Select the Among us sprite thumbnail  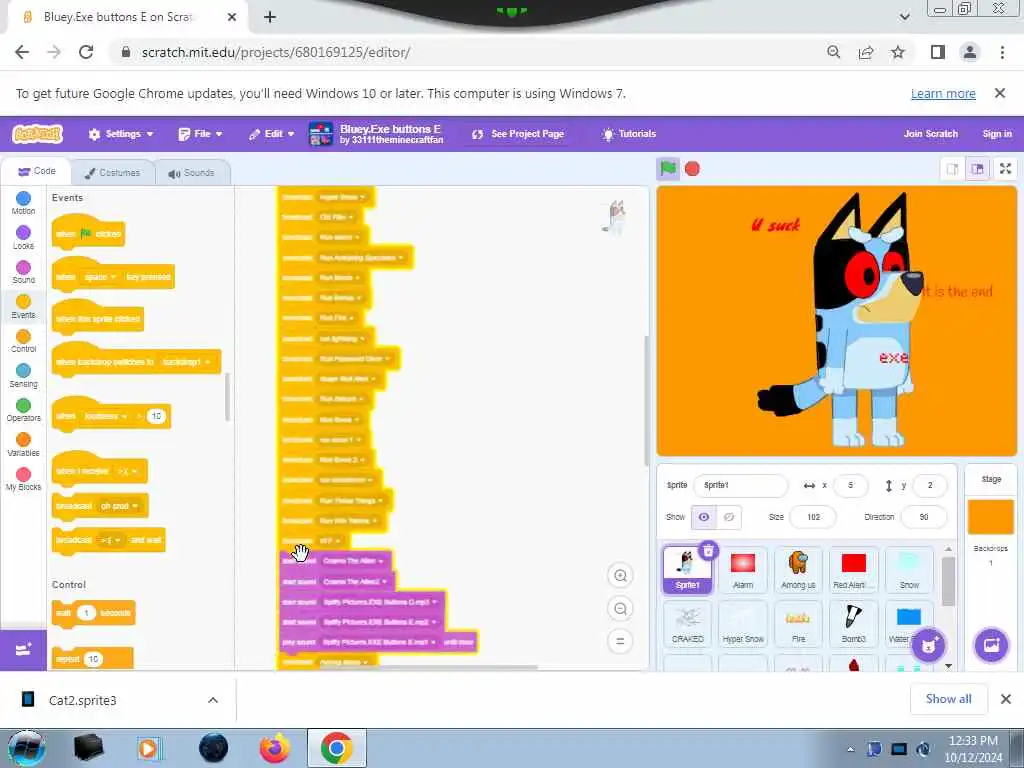(798, 569)
